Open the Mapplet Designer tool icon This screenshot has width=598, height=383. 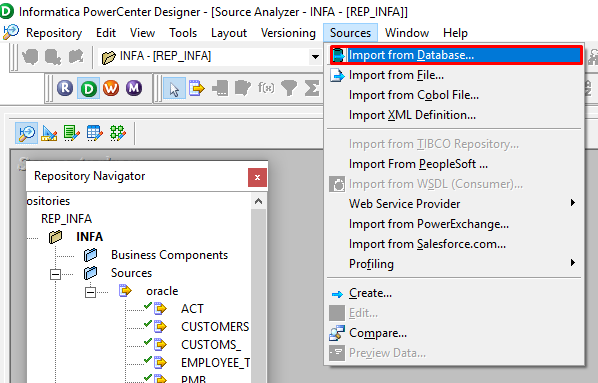(95, 133)
